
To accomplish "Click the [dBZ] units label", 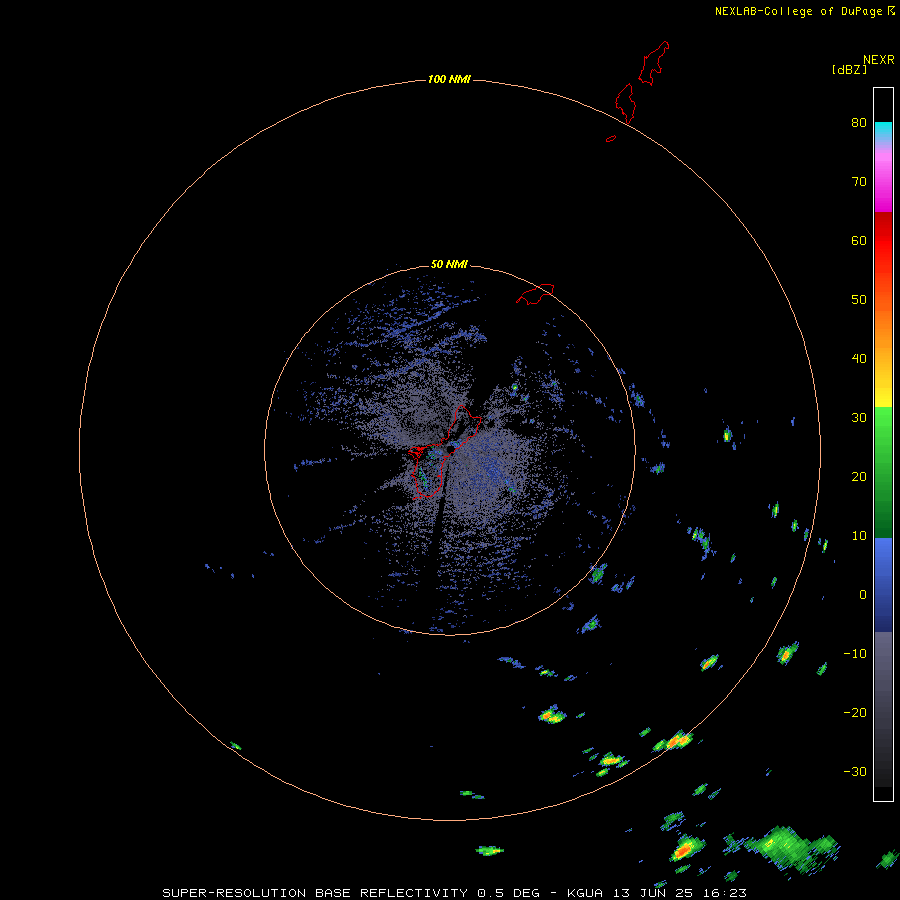I will tap(849, 70).
